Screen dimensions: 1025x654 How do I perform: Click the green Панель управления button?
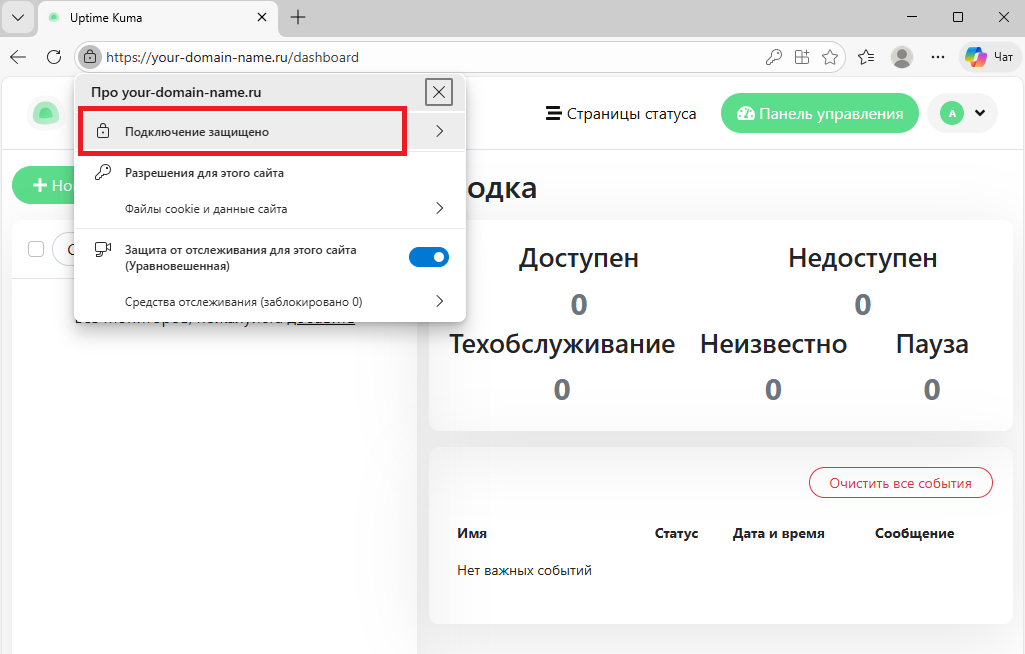click(x=819, y=113)
